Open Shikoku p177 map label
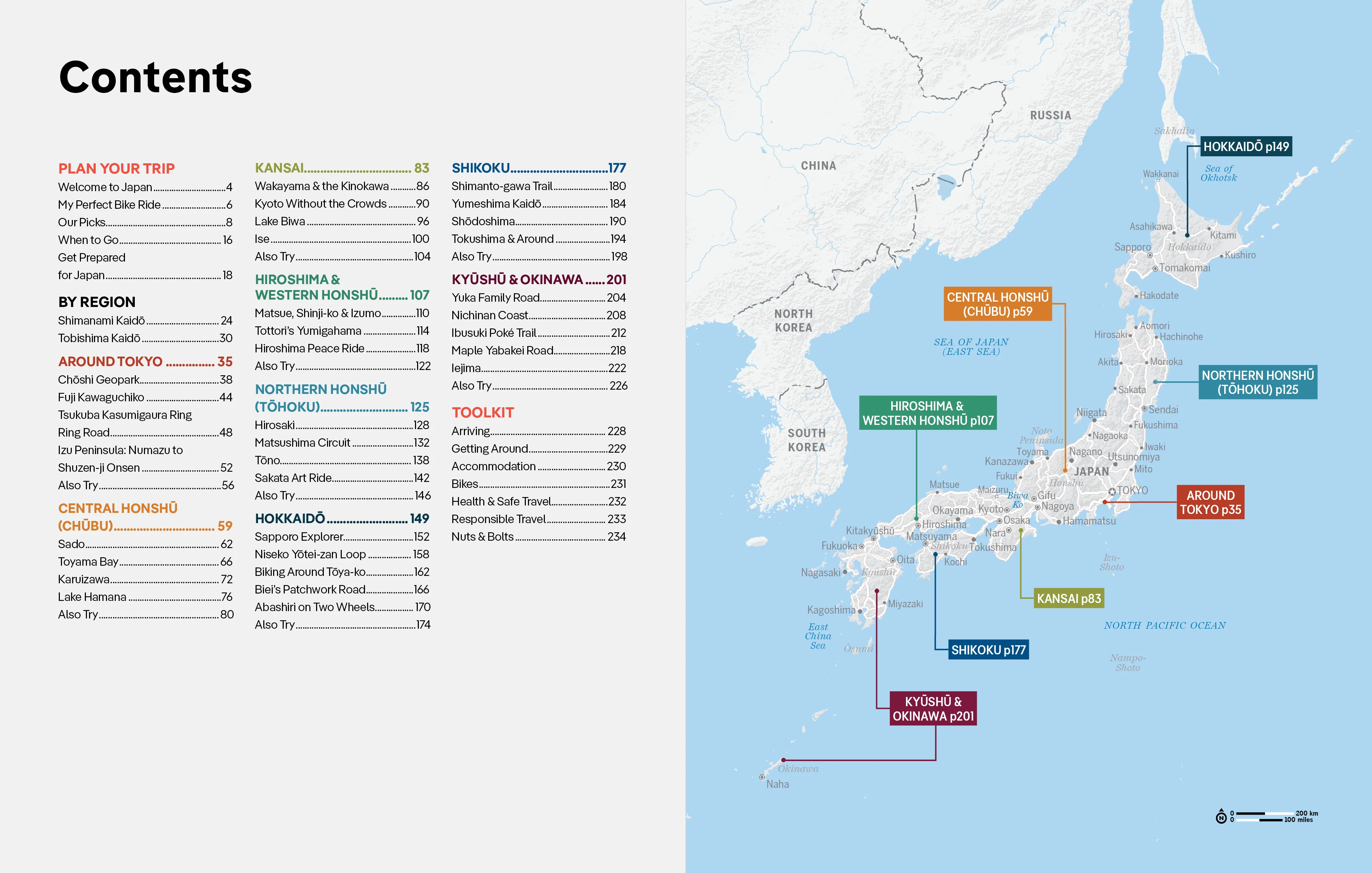 pyautogui.click(x=988, y=649)
